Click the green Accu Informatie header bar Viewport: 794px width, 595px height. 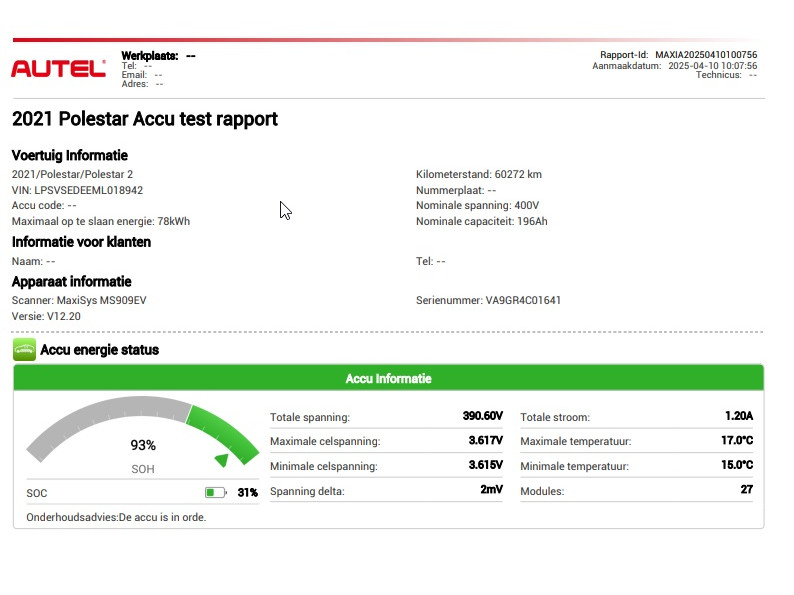click(x=388, y=378)
